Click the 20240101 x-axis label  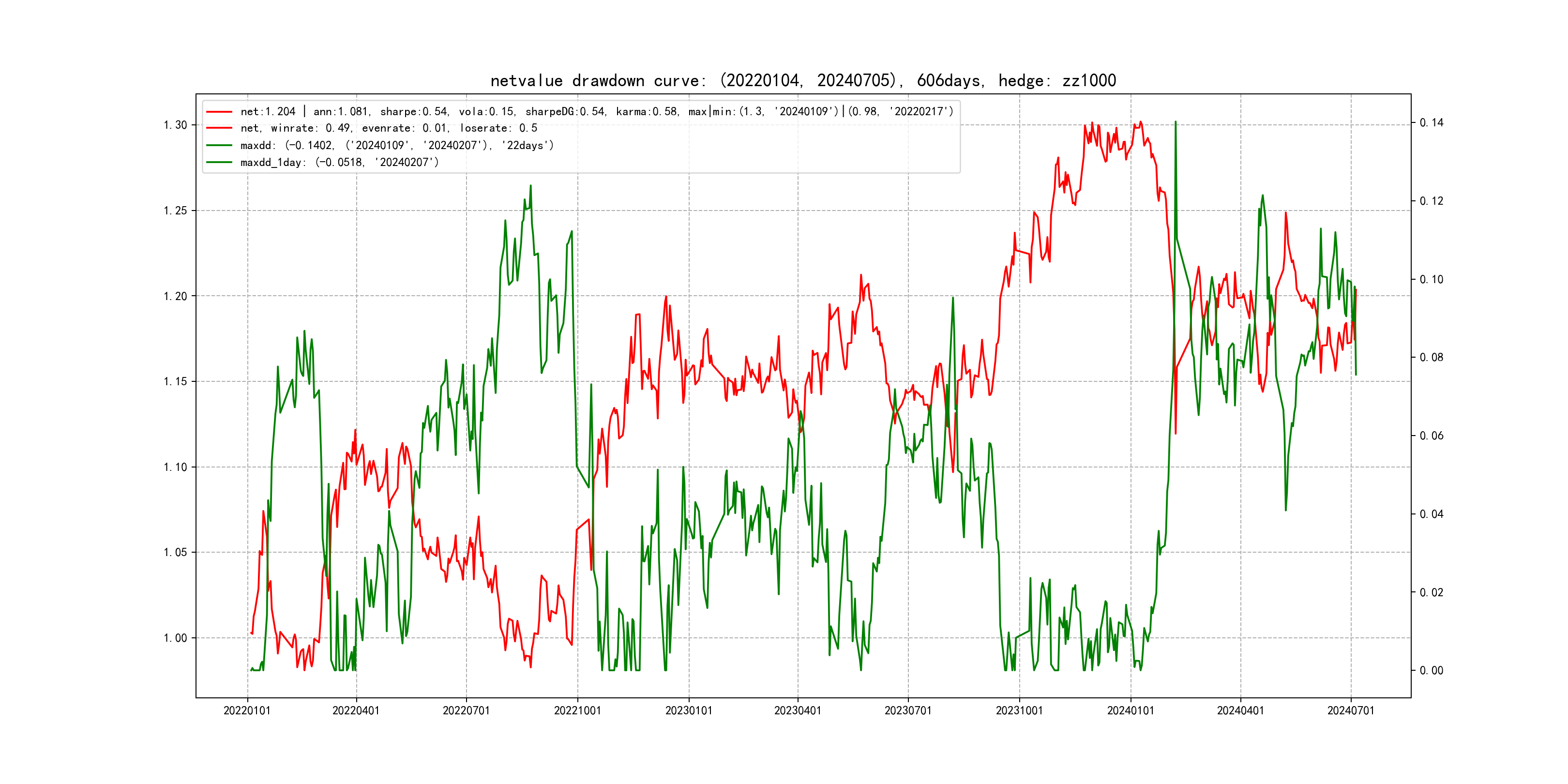tap(1131, 711)
